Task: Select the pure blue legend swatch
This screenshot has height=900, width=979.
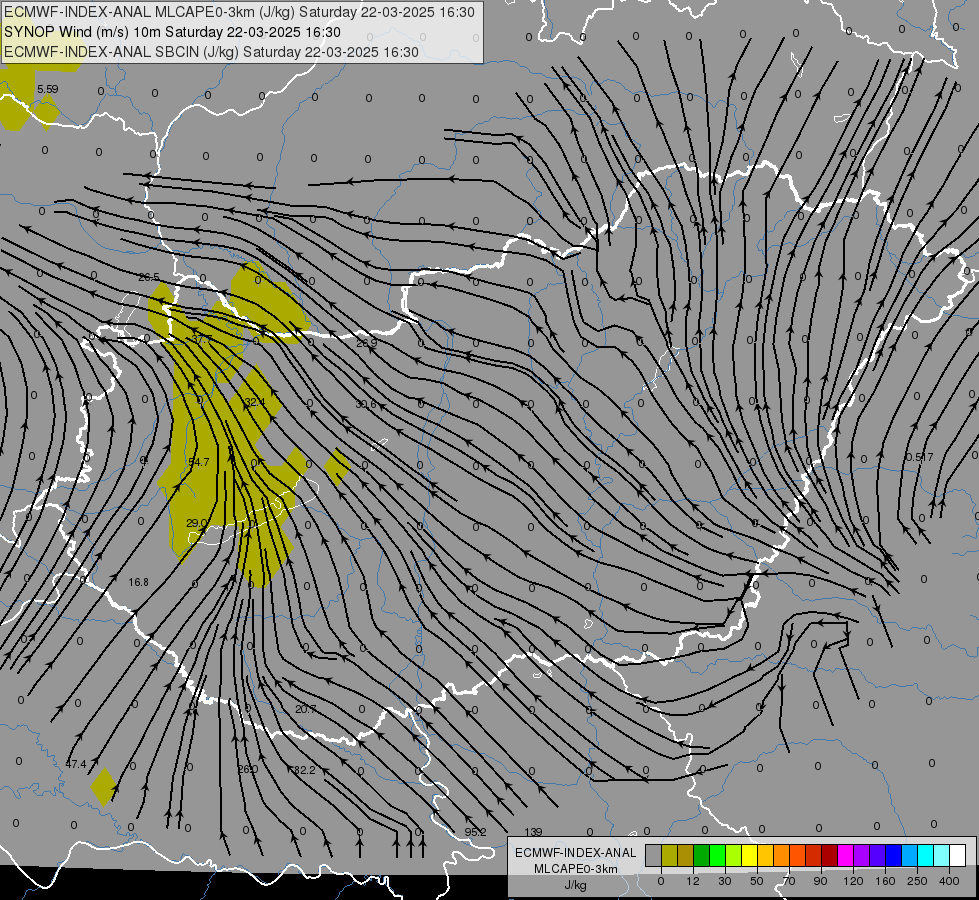Action: pos(894,855)
